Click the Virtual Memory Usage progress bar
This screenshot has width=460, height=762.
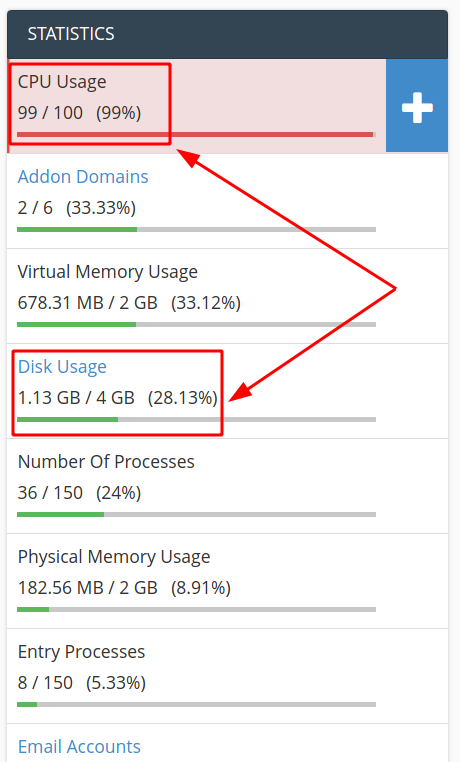(x=196, y=325)
